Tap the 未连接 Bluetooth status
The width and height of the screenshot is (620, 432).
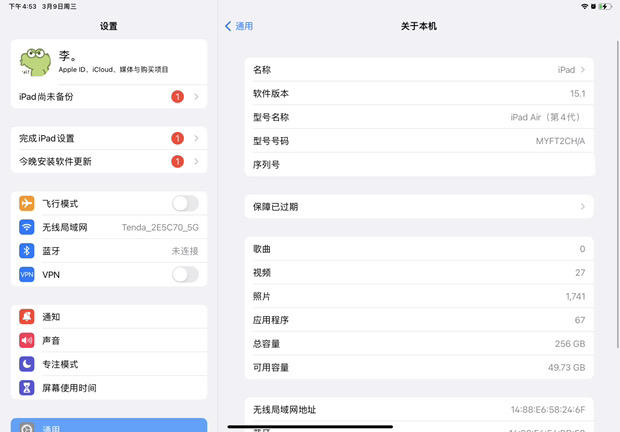[185, 251]
